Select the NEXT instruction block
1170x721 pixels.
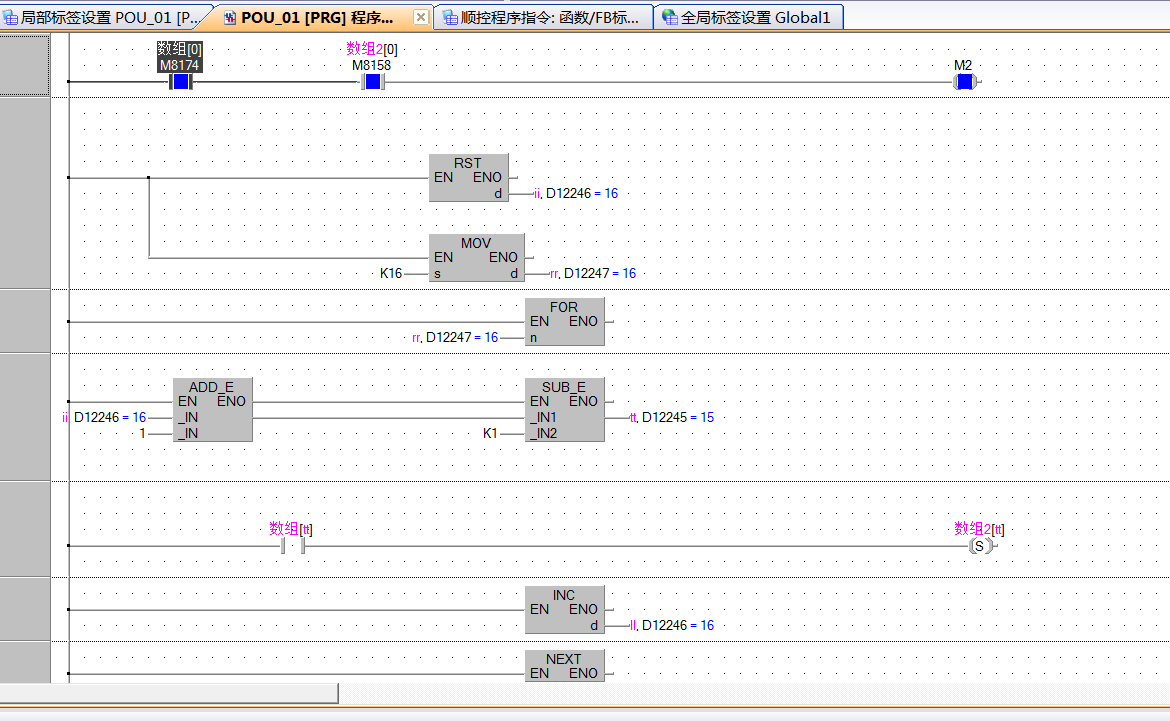click(x=564, y=665)
